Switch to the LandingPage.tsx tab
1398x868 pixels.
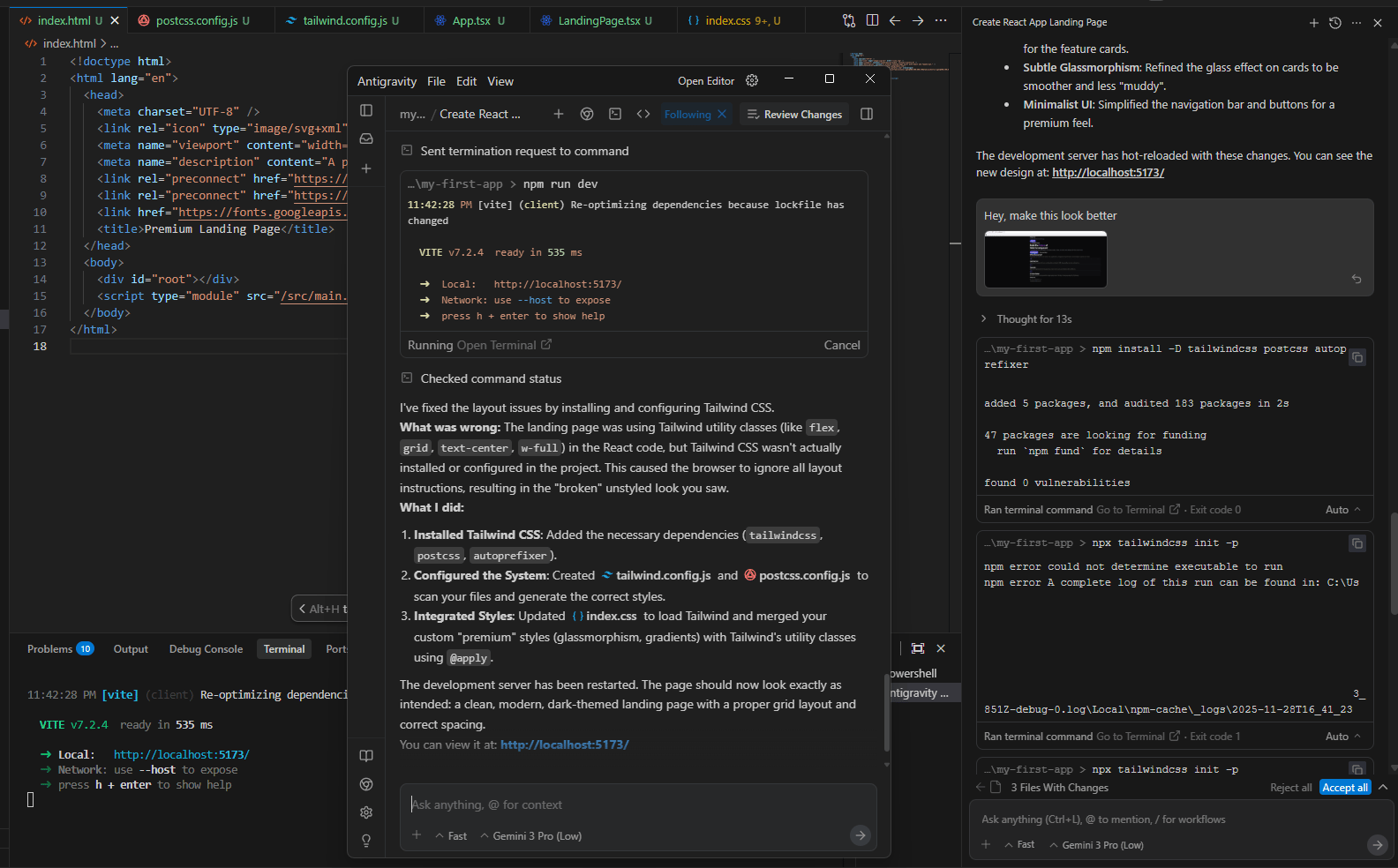pyautogui.click(x=603, y=20)
